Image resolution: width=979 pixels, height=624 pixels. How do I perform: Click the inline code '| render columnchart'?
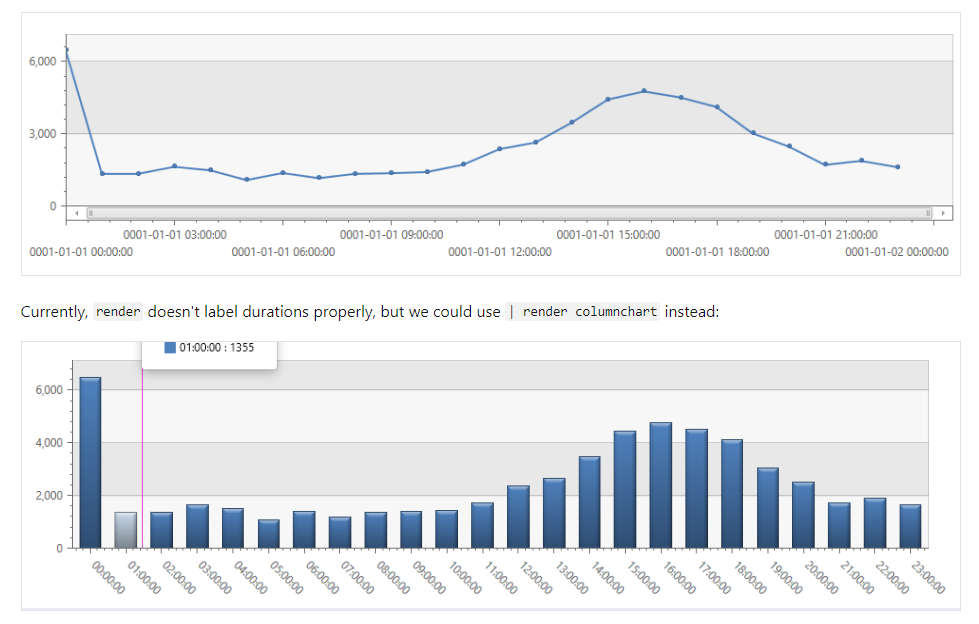click(x=583, y=311)
